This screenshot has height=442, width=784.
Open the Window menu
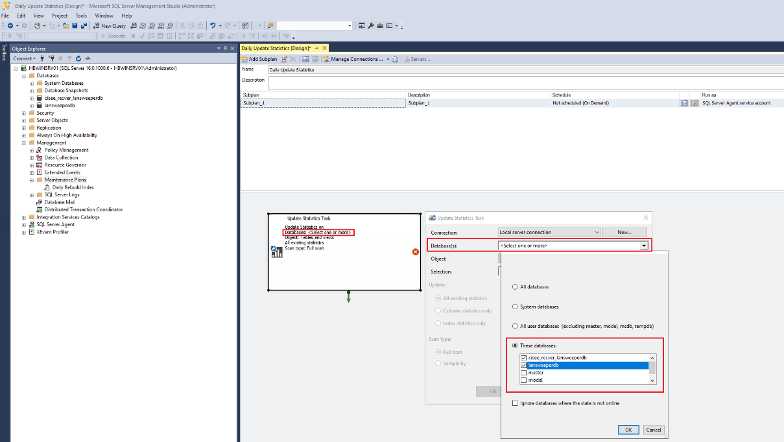point(104,16)
